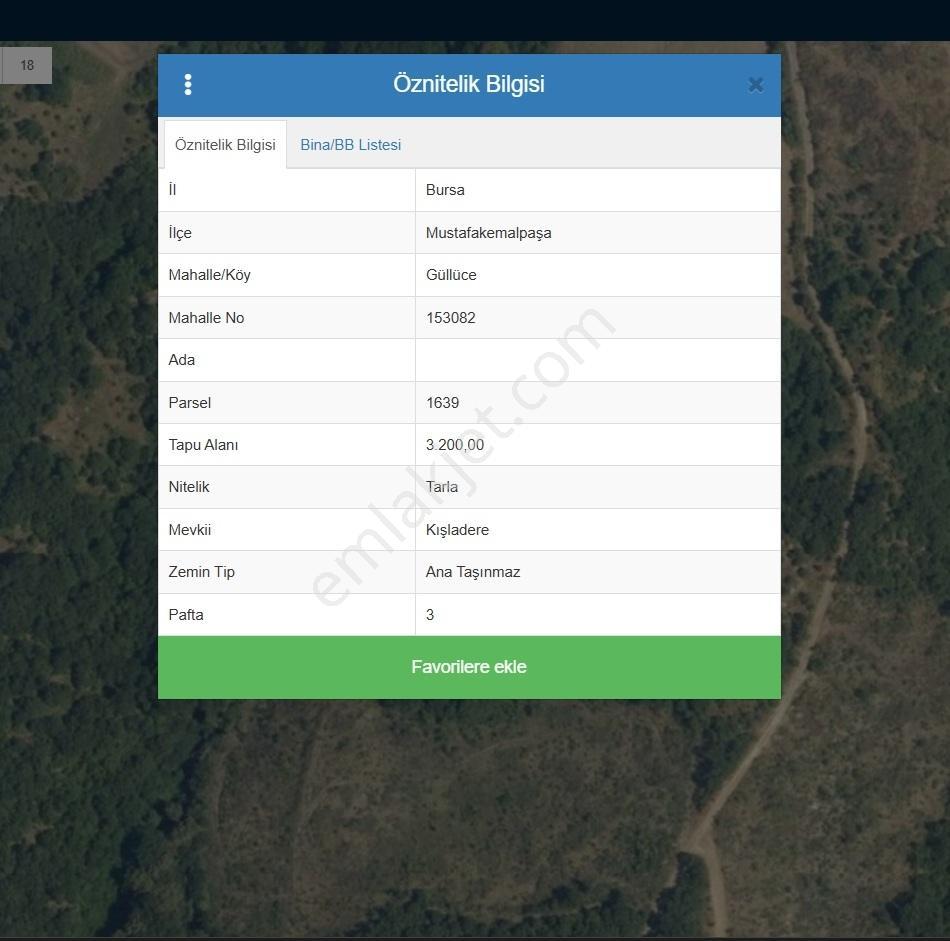Click the İlçe row label
The height and width of the screenshot is (941, 950).
(180, 233)
